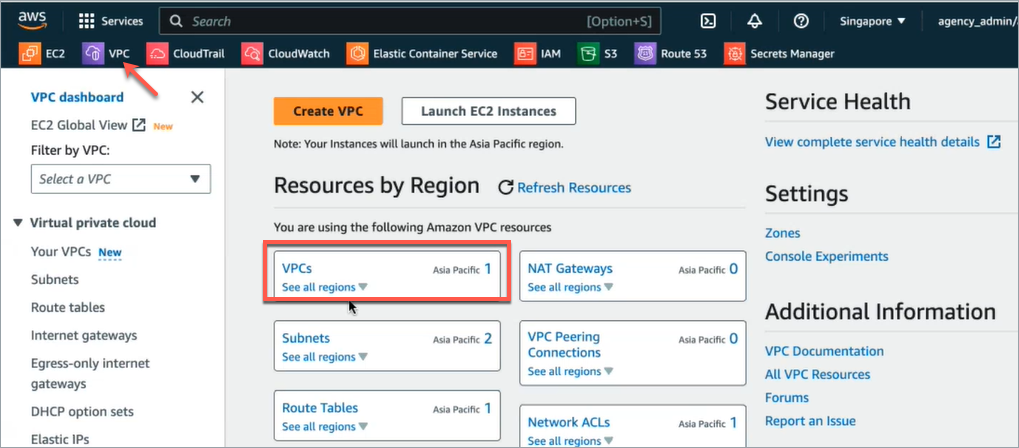Open the EC2 service shortcut

[43, 54]
